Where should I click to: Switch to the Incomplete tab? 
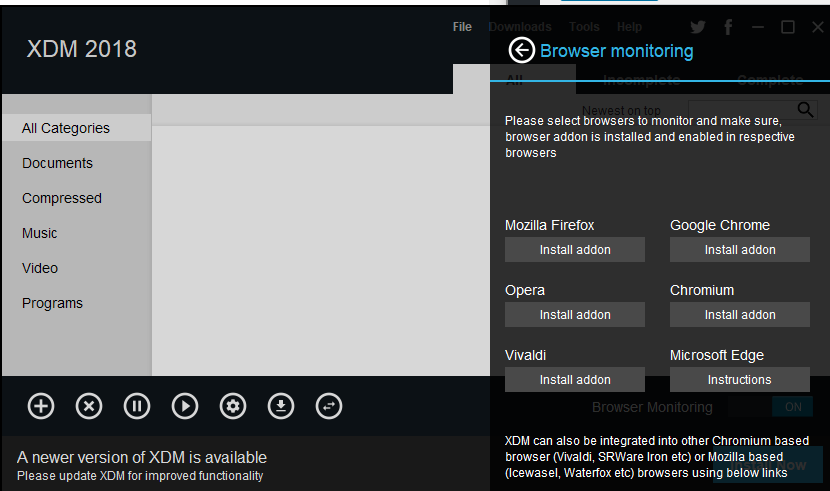tap(642, 80)
